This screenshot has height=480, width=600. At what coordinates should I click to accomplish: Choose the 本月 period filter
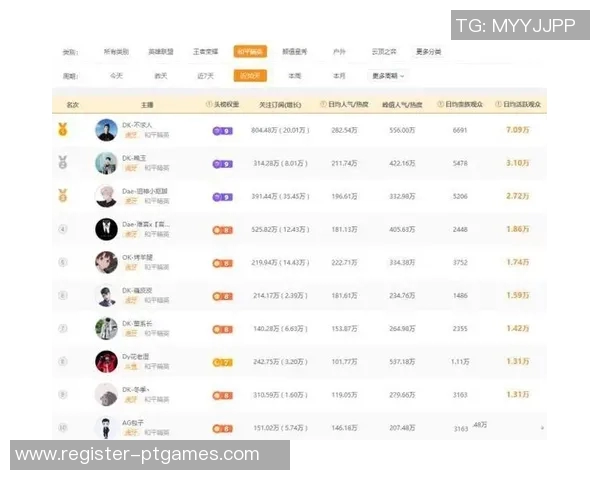click(x=339, y=76)
